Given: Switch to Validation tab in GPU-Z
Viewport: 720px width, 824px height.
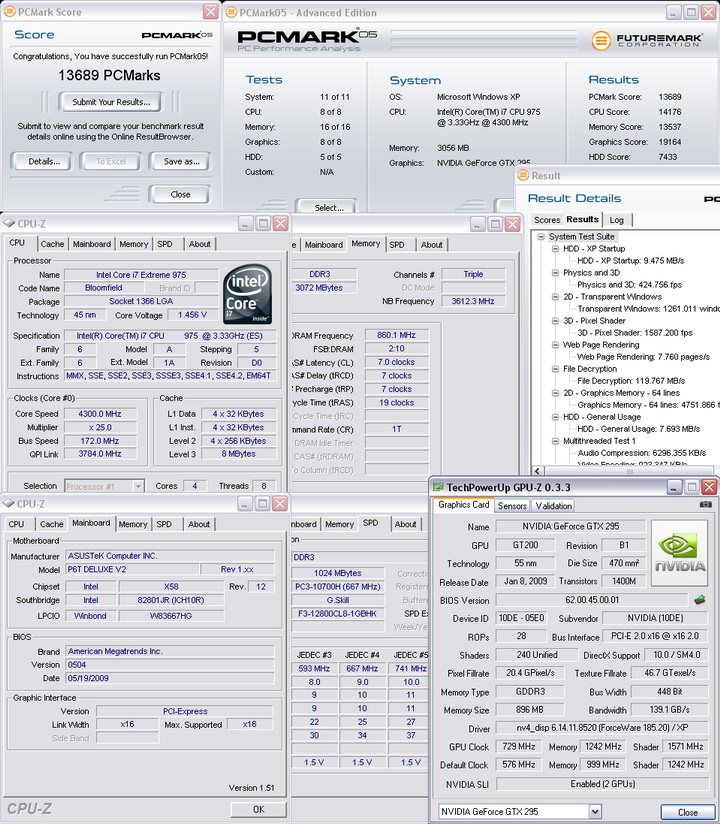Looking at the screenshot, I should [553, 506].
